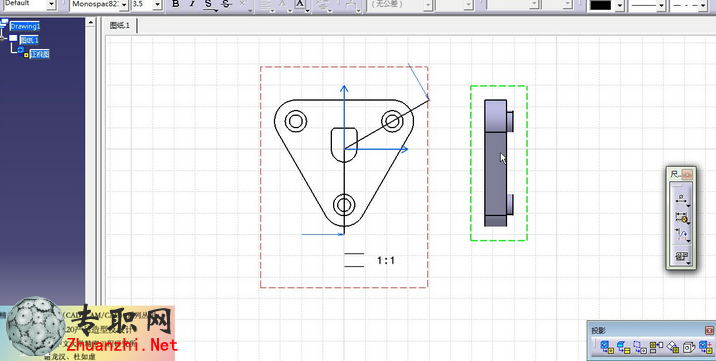Toggle strikethrough formatting
The height and width of the screenshot is (361, 716).
[x=226, y=4]
